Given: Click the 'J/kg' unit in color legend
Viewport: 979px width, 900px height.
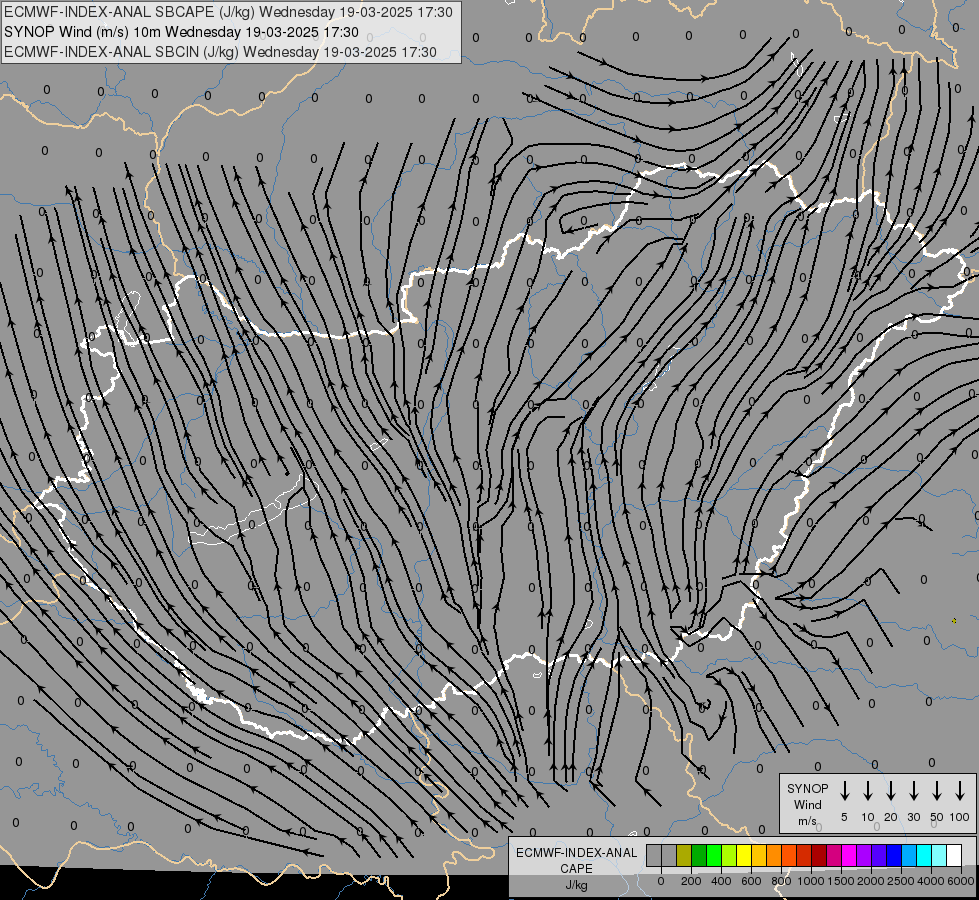Looking at the screenshot, I should 576,885.
